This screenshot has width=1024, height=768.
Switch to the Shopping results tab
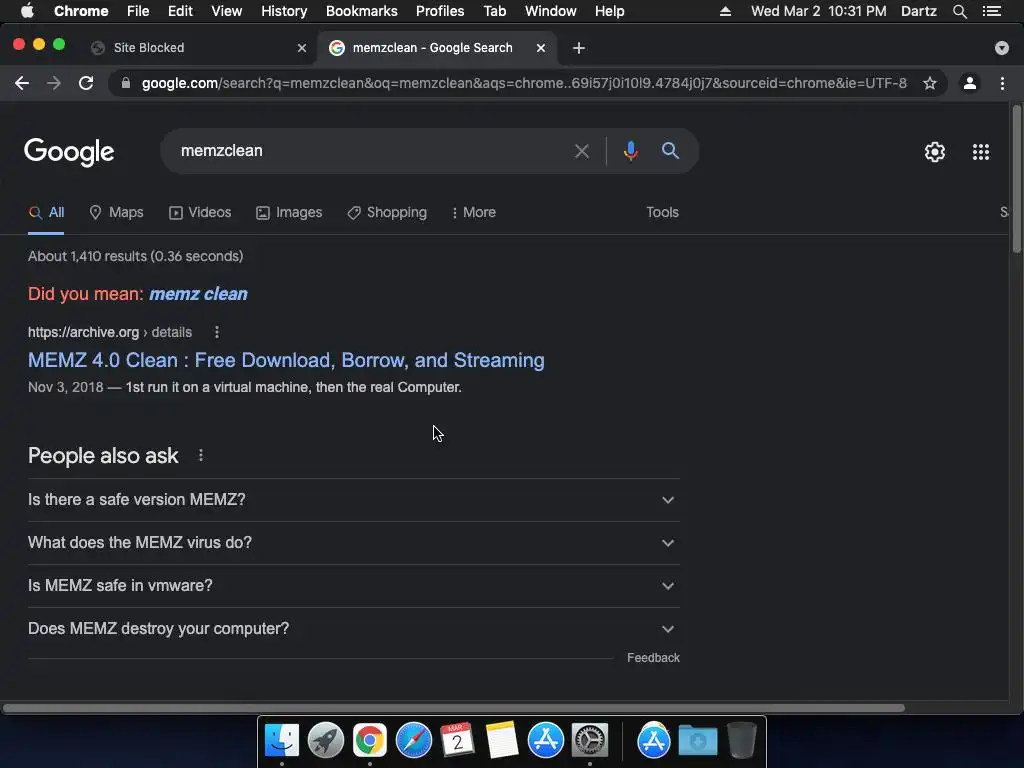387,212
